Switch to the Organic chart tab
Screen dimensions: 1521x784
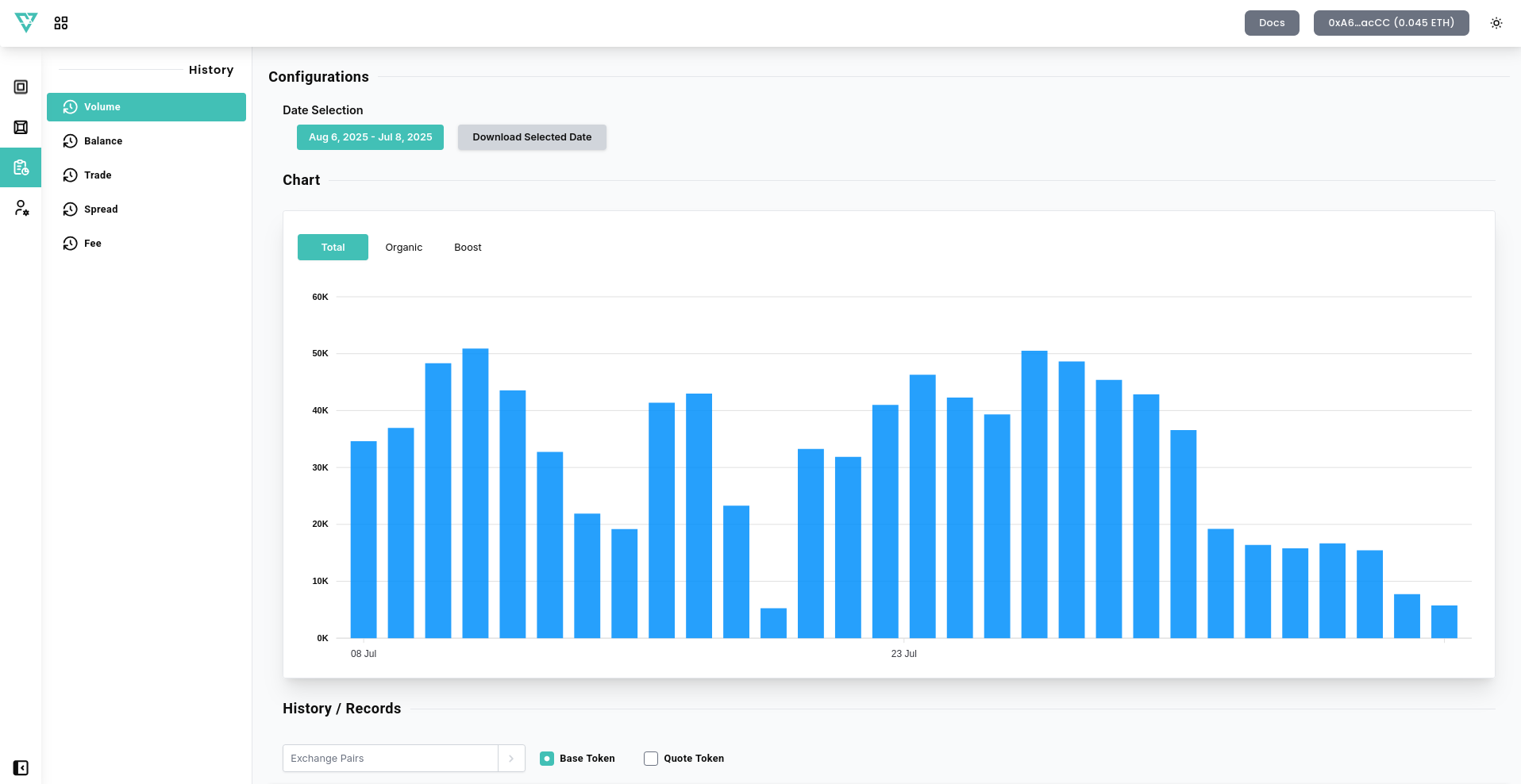coord(403,248)
